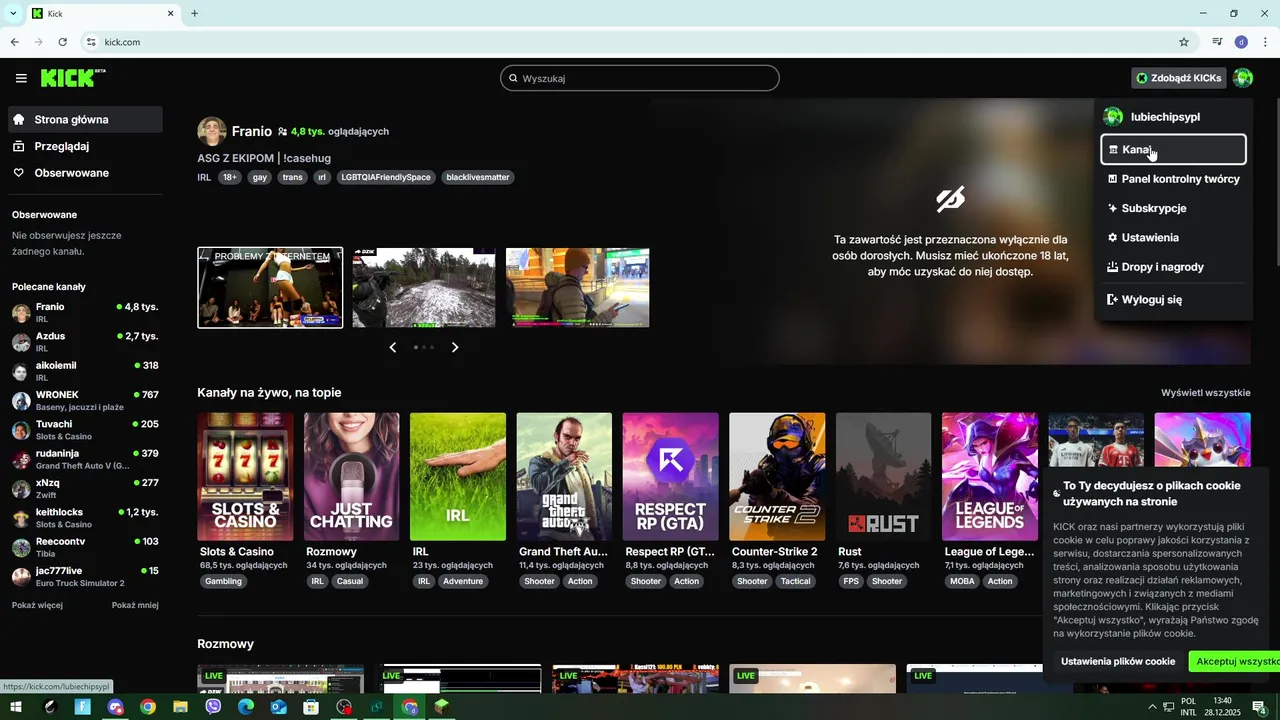Accept all cookies with Akceptuj wszystko
The image size is (1280, 720).
(x=1234, y=661)
